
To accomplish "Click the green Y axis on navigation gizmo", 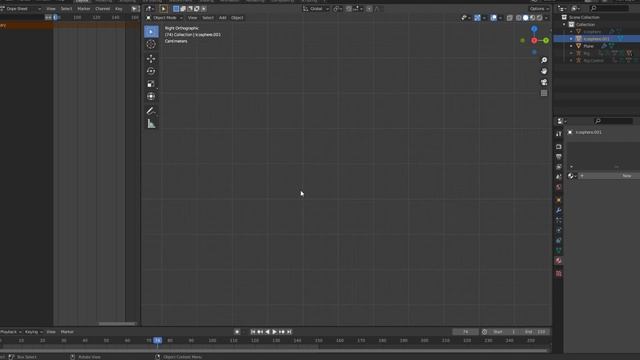I will (546, 40).
